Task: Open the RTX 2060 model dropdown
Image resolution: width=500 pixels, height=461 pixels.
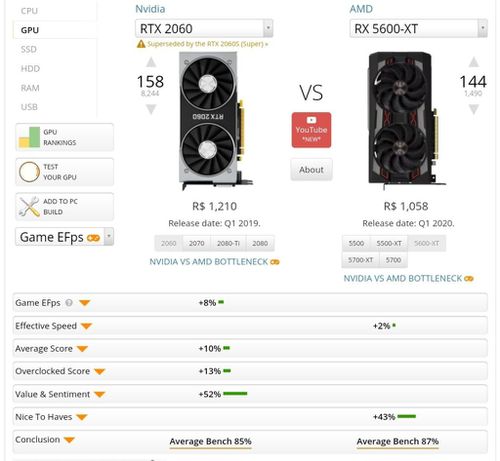Action: [x=204, y=28]
